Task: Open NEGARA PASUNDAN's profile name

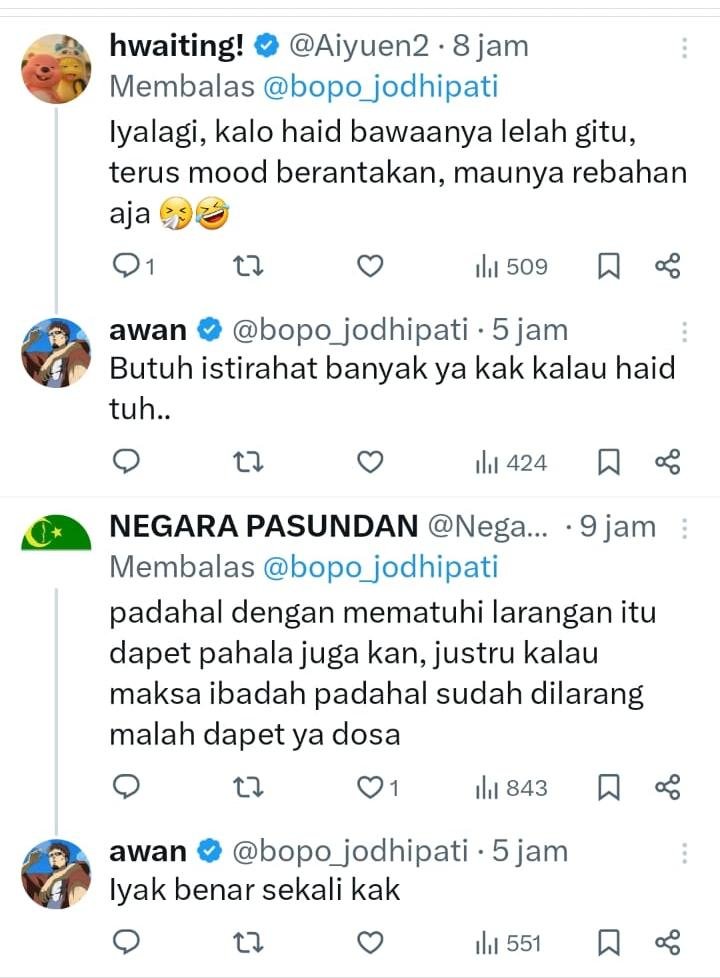Action: pos(263,527)
